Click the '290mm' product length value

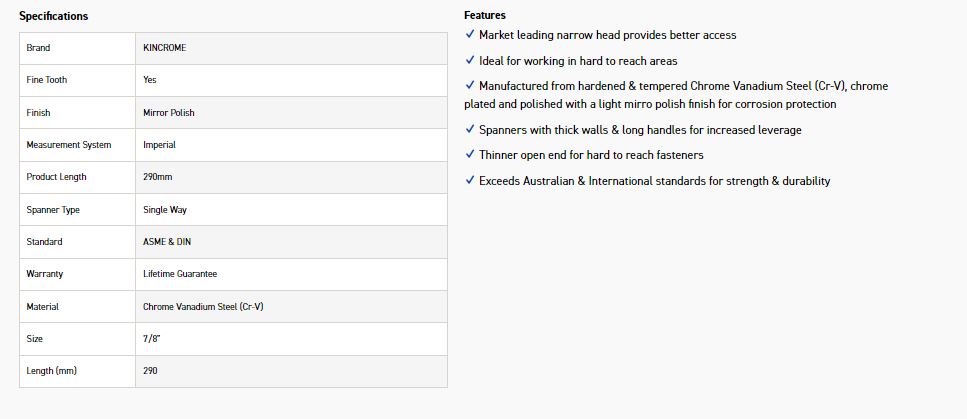(158, 177)
